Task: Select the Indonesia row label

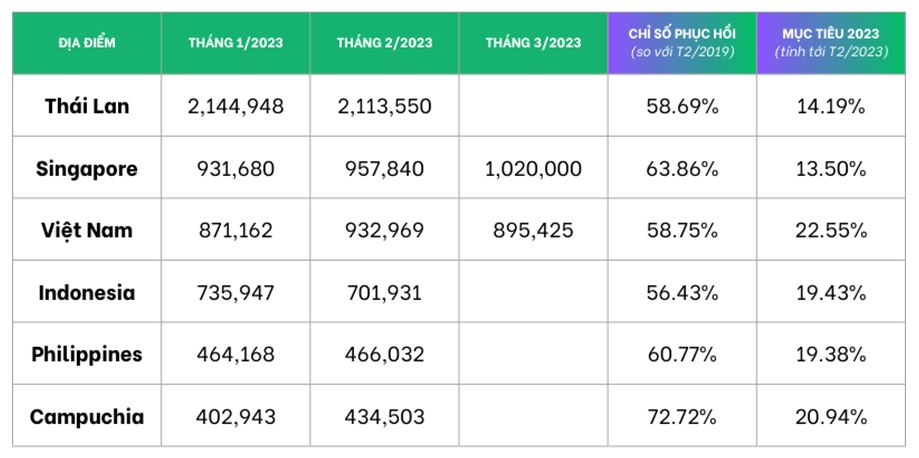Action: tap(87, 293)
